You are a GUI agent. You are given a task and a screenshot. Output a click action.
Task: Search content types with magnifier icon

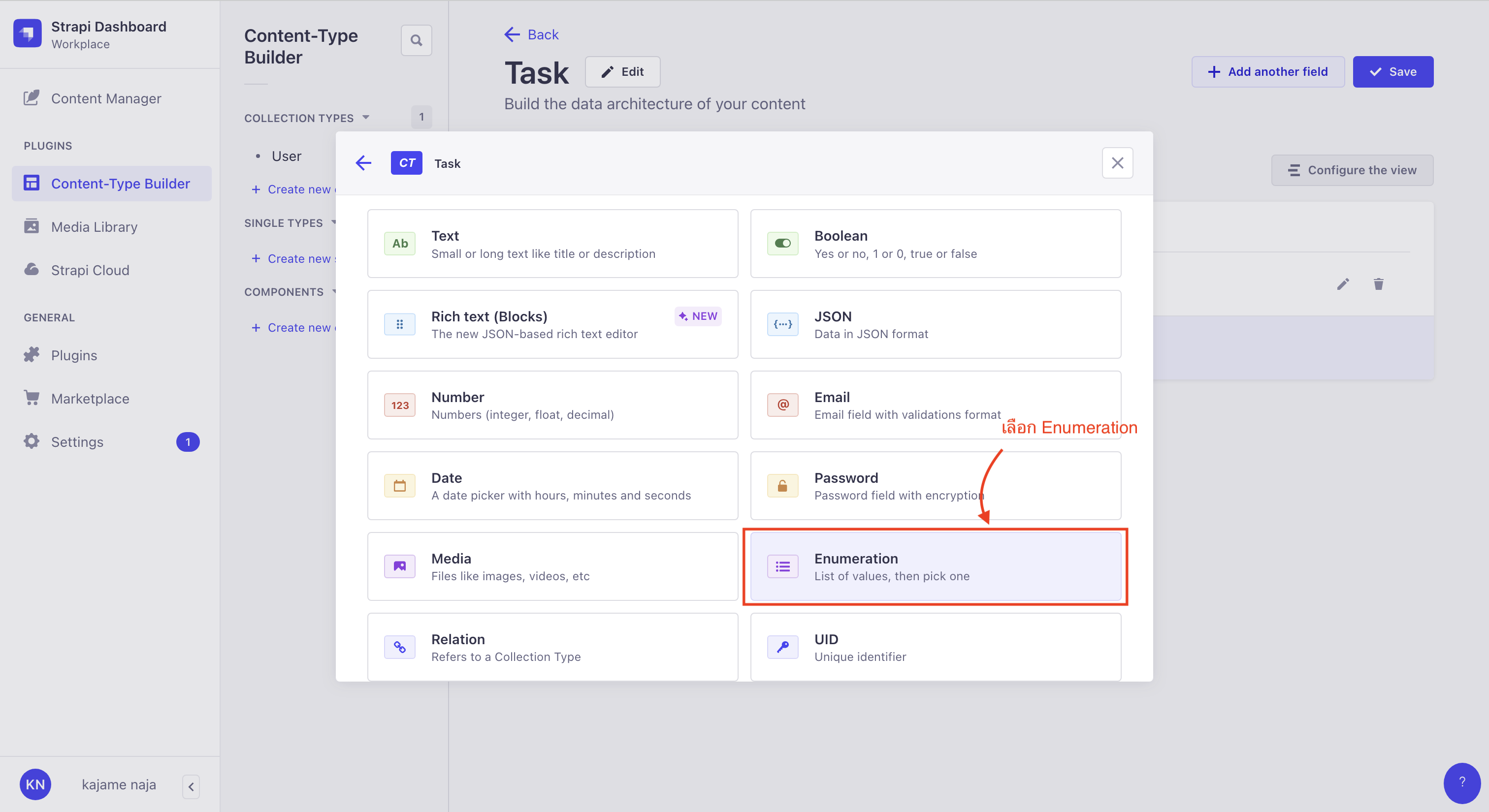coord(416,40)
